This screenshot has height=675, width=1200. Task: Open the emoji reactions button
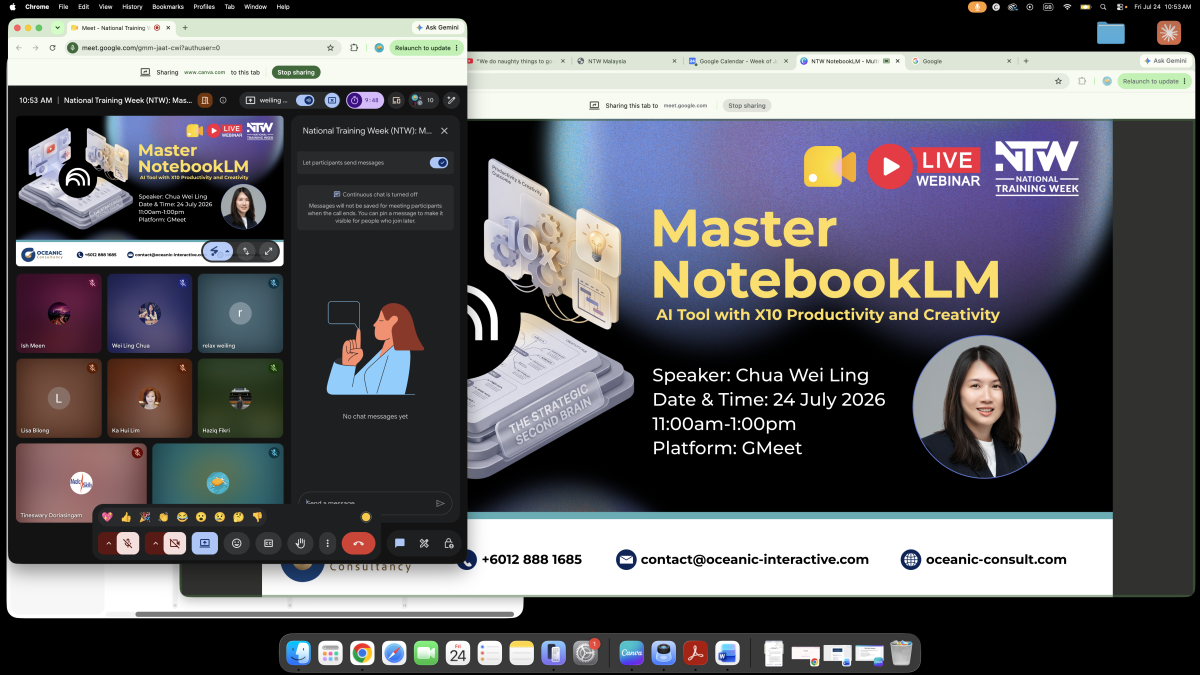pos(237,543)
